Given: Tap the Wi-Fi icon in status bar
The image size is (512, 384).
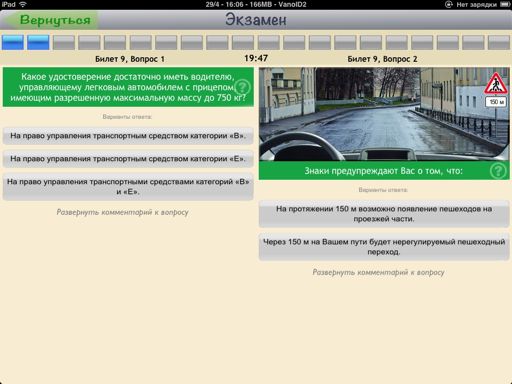Looking at the screenshot, I should pyautogui.click(x=23, y=4).
